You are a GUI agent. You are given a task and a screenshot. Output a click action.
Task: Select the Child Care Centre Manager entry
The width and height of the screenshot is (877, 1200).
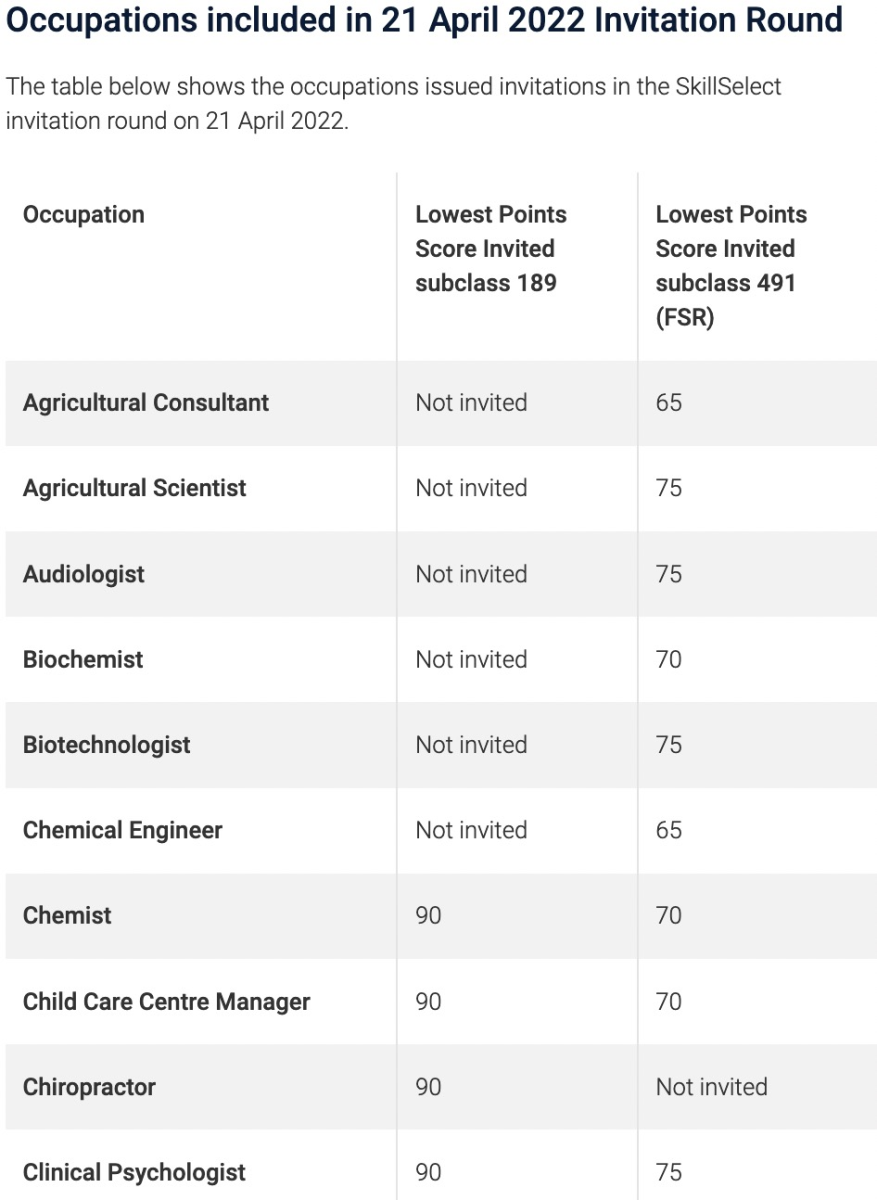click(167, 1002)
